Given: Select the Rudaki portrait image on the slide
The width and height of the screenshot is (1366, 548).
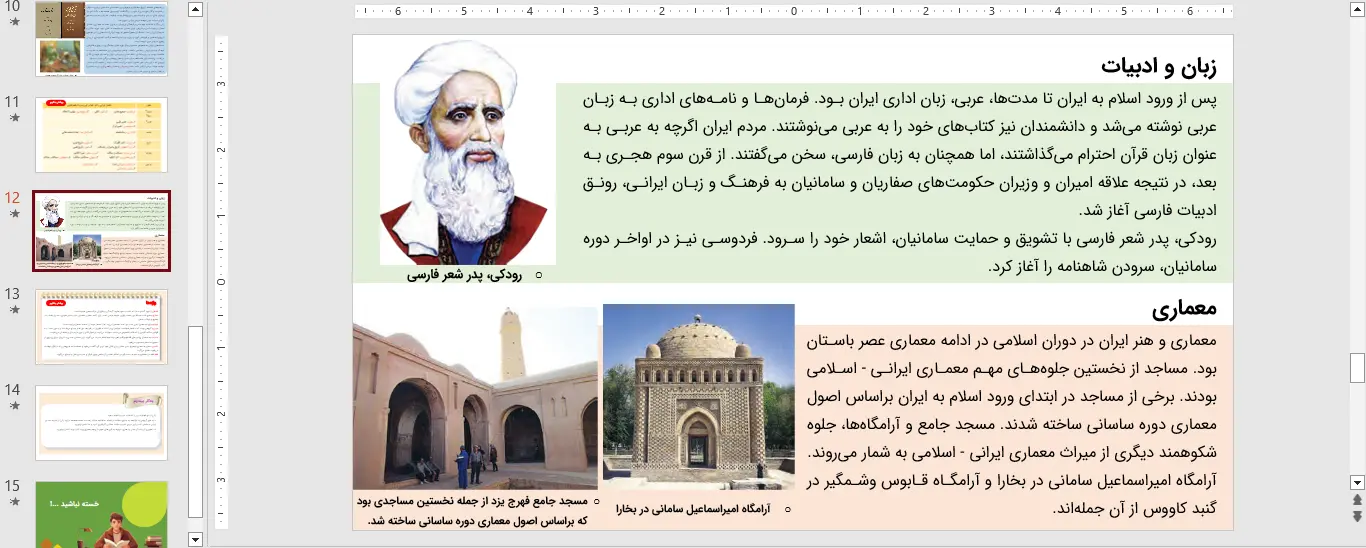Looking at the screenshot, I should coord(468,152).
